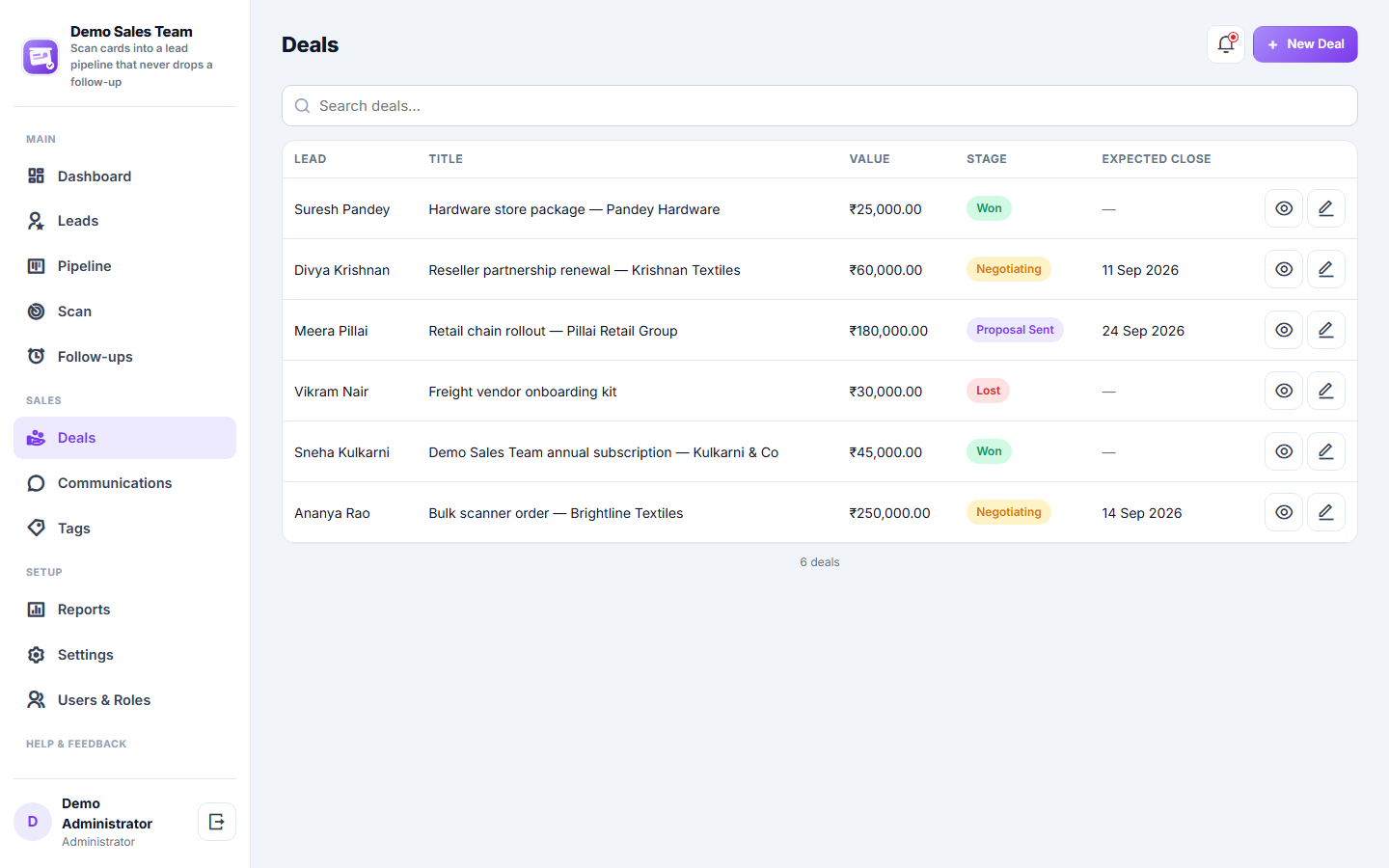This screenshot has width=1389, height=868.
Task: Open Settings in the sidebar
Action: (124, 655)
